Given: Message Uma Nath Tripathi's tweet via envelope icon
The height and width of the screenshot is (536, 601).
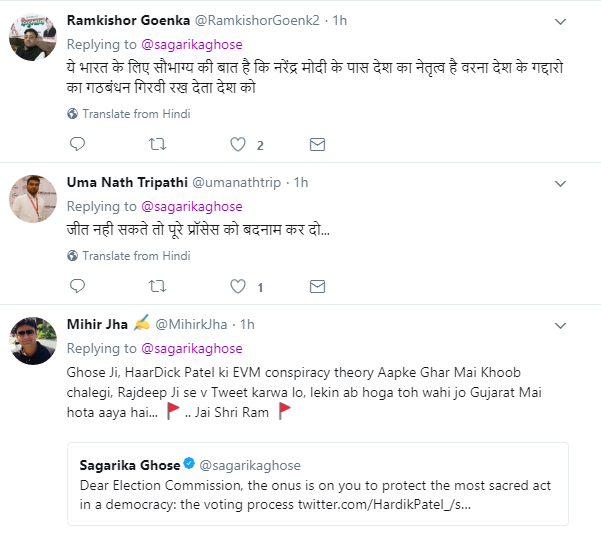Looking at the screenshot, I should pos(317,287).
